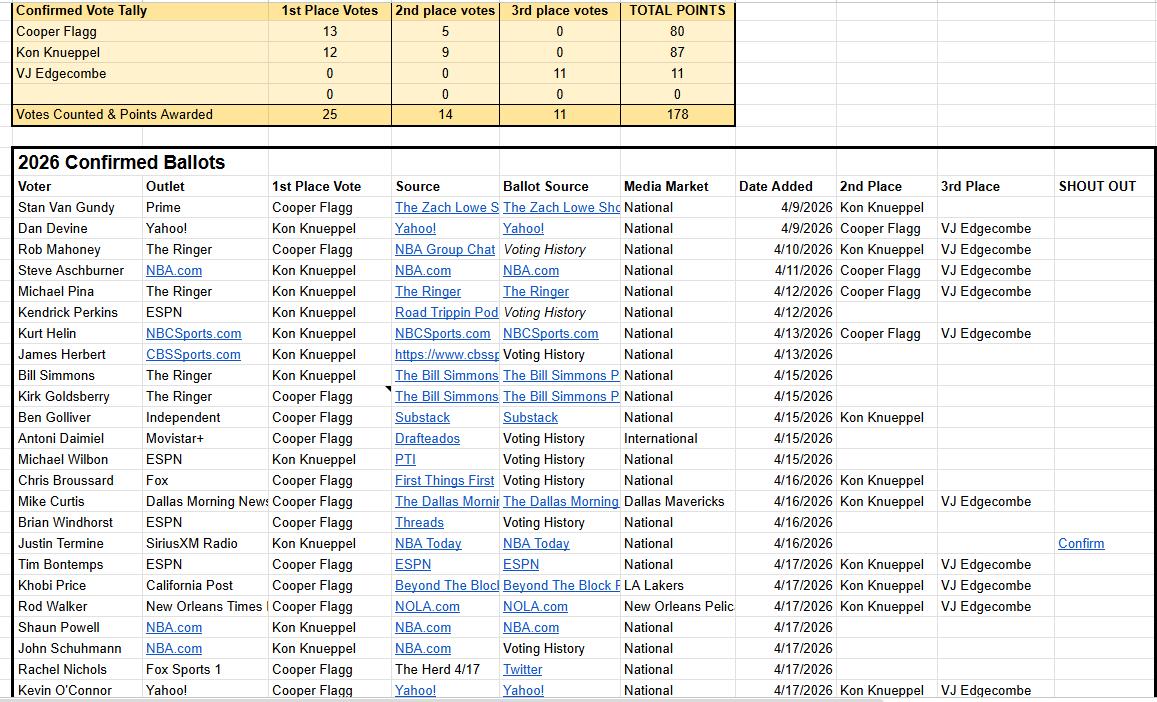This screenshot has width=1157, height=702.
Task: Follow the First Things First link
Action: point(444,480)
